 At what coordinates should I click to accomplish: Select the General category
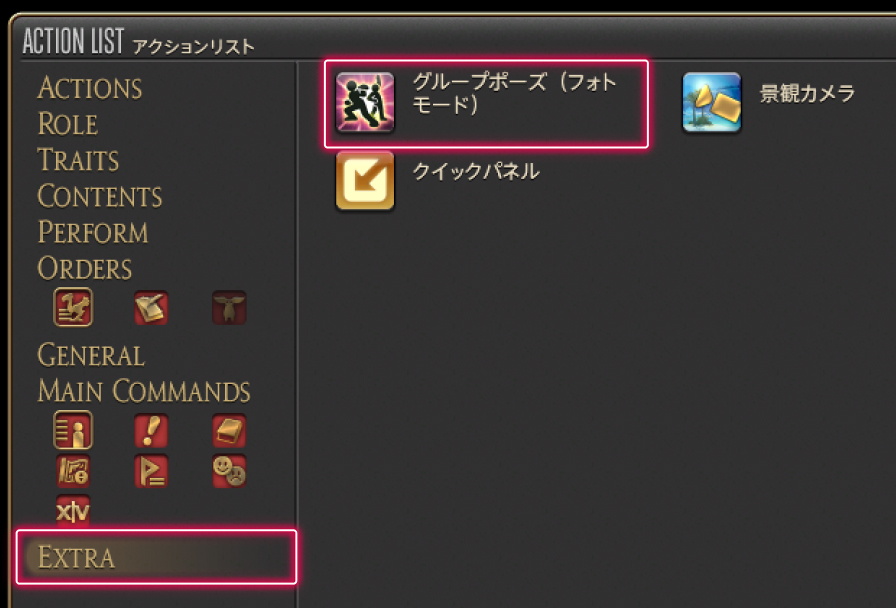point(91,355)
